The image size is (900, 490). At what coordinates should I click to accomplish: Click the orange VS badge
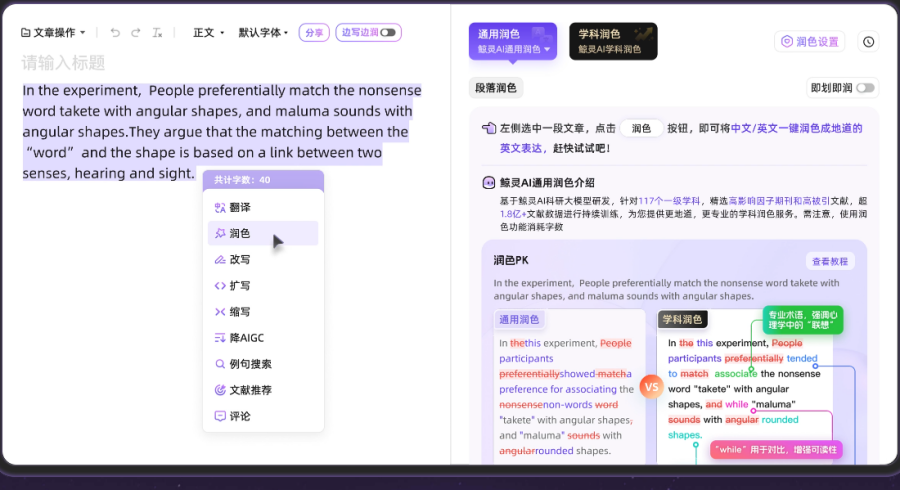coord(651,387)
